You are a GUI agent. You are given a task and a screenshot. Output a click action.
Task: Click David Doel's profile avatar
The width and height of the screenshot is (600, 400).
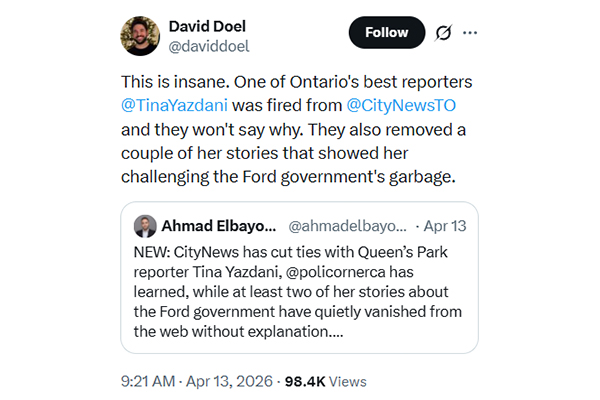click(x=140, y=35)
